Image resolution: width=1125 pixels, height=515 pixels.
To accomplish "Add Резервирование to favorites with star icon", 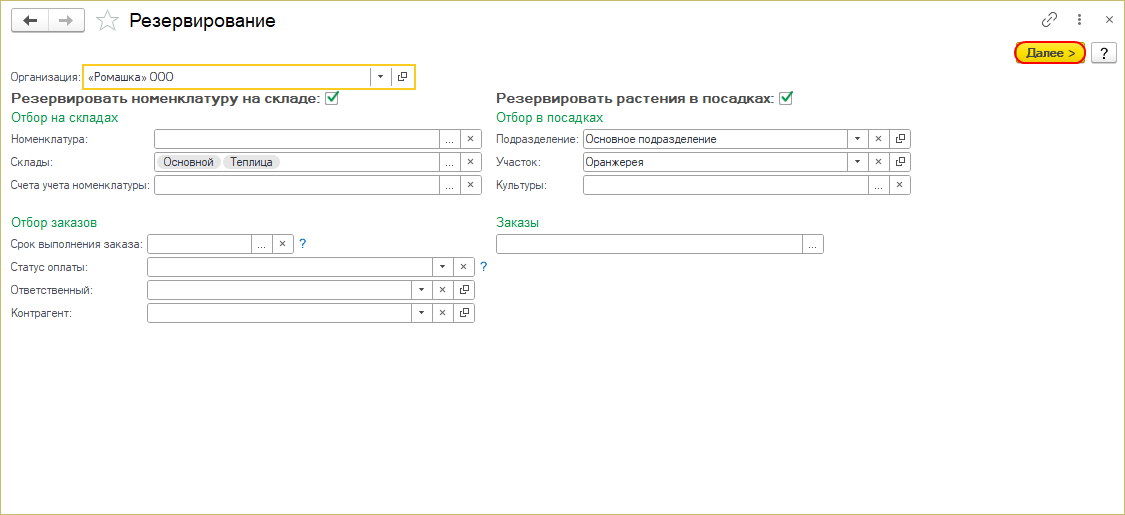I will coord(107,21).
